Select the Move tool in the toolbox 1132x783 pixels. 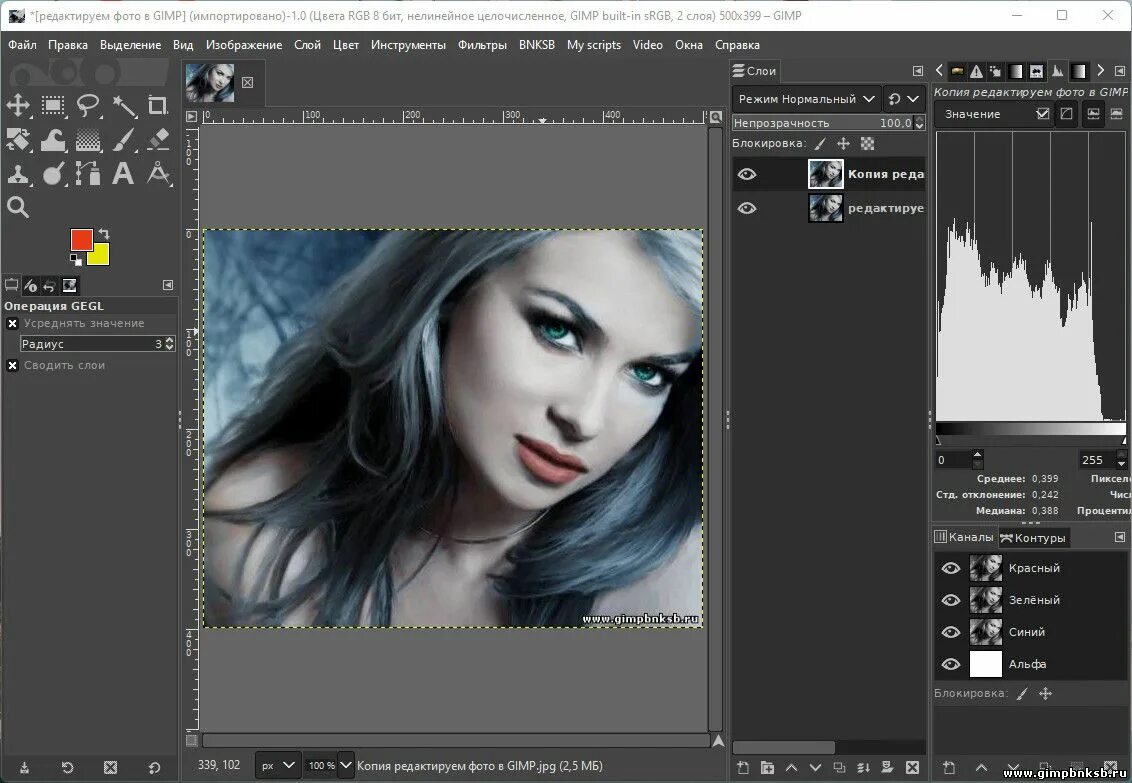click(x=18, y=105)
